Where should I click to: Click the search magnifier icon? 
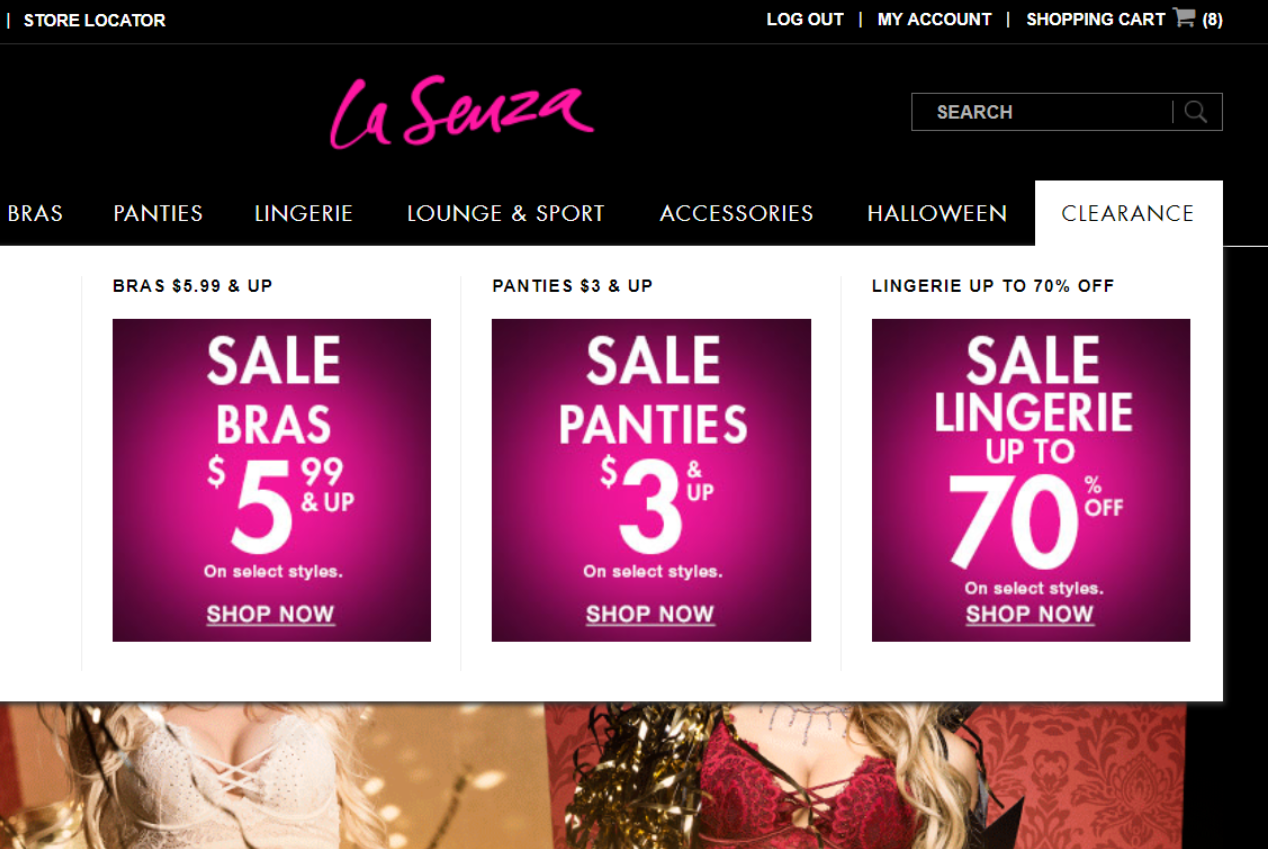1196,112
